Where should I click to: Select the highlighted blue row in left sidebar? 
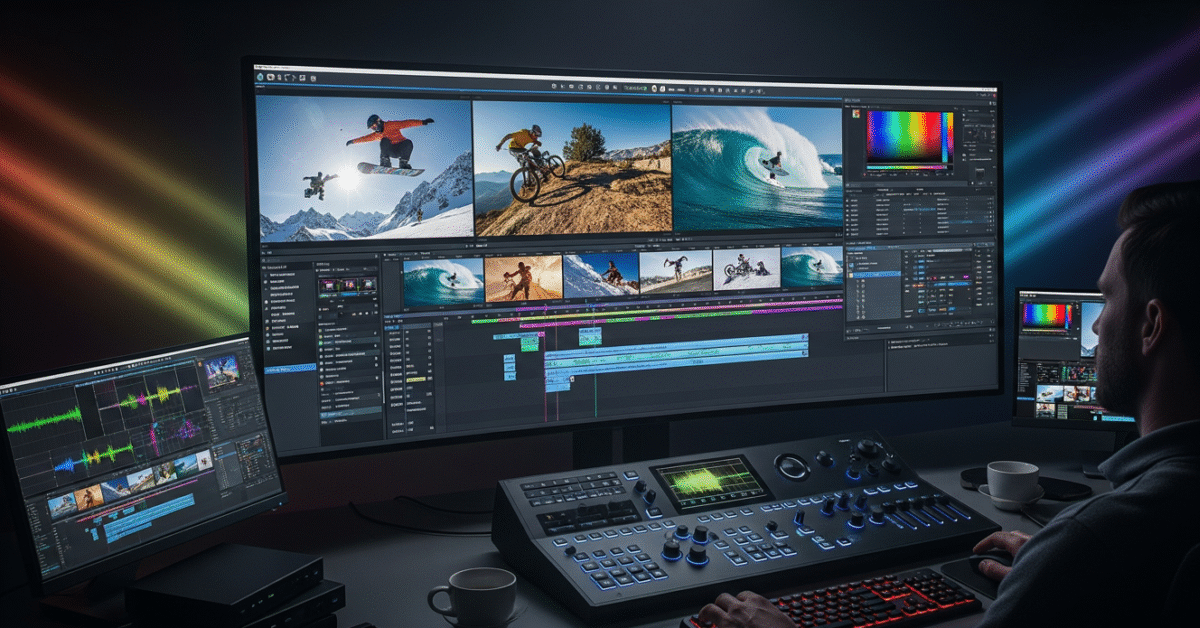point(289,368)
